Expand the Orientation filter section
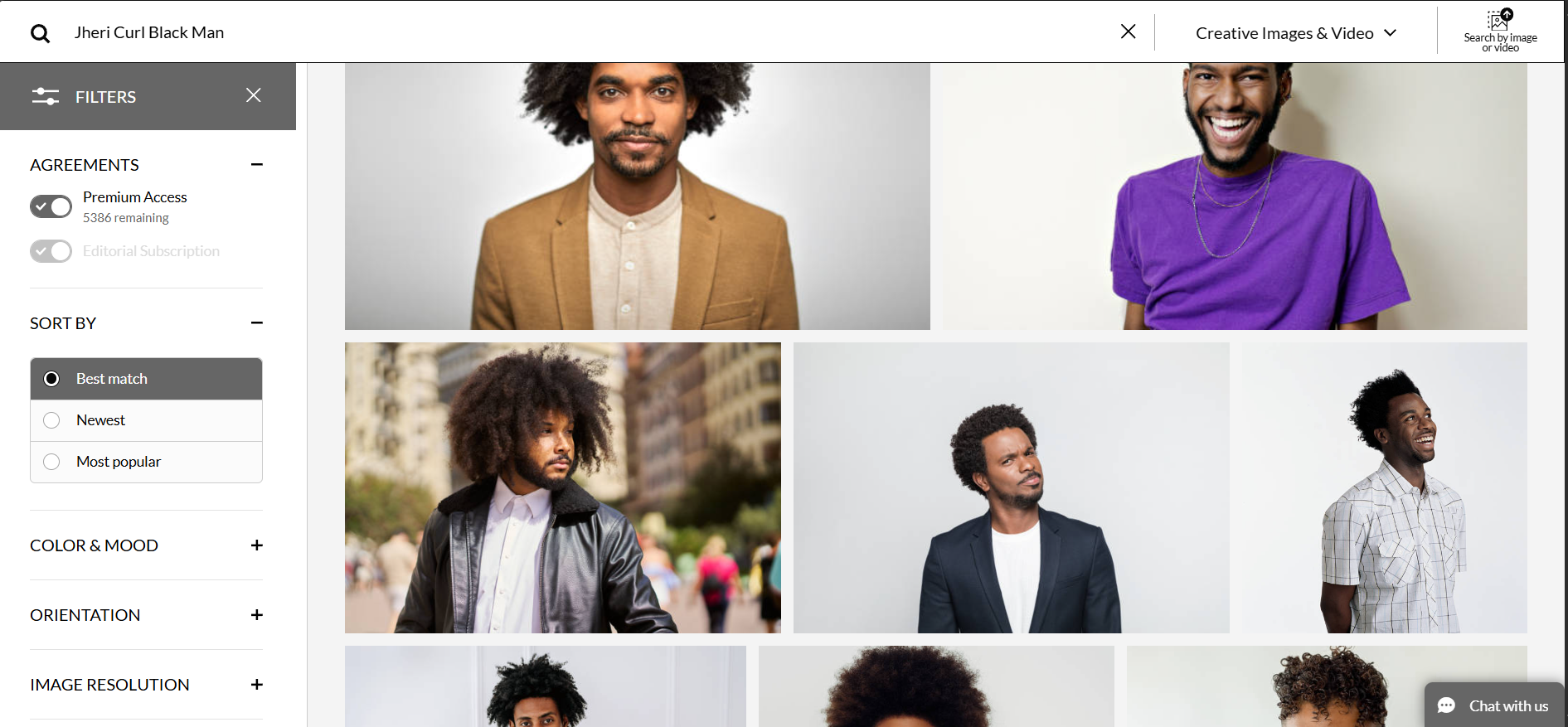1568x727 pixels. tap(257, 614)
